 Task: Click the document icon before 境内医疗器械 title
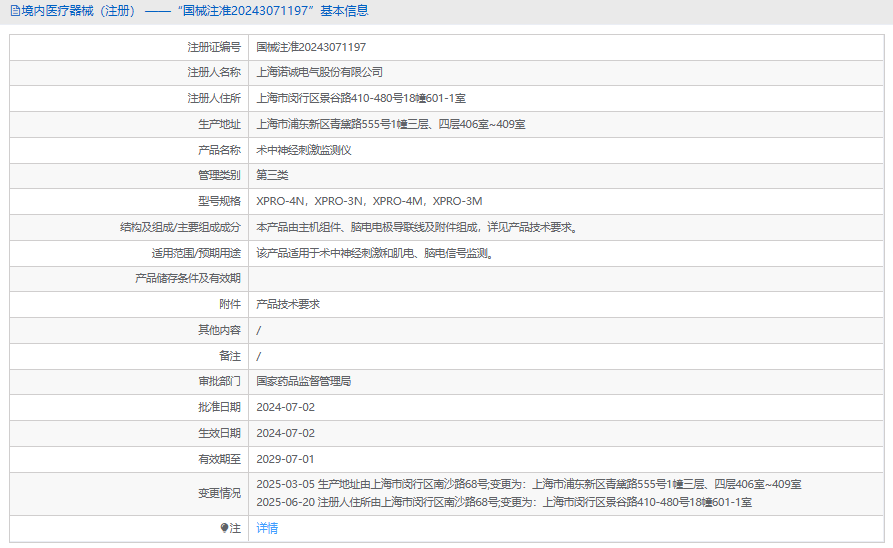(x=15, y=11)
